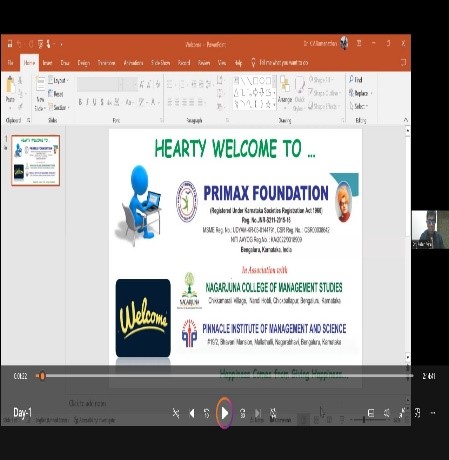Skip to next track in video player
The height and width of the screenshot is (460, 449).
tap(258, 413)
